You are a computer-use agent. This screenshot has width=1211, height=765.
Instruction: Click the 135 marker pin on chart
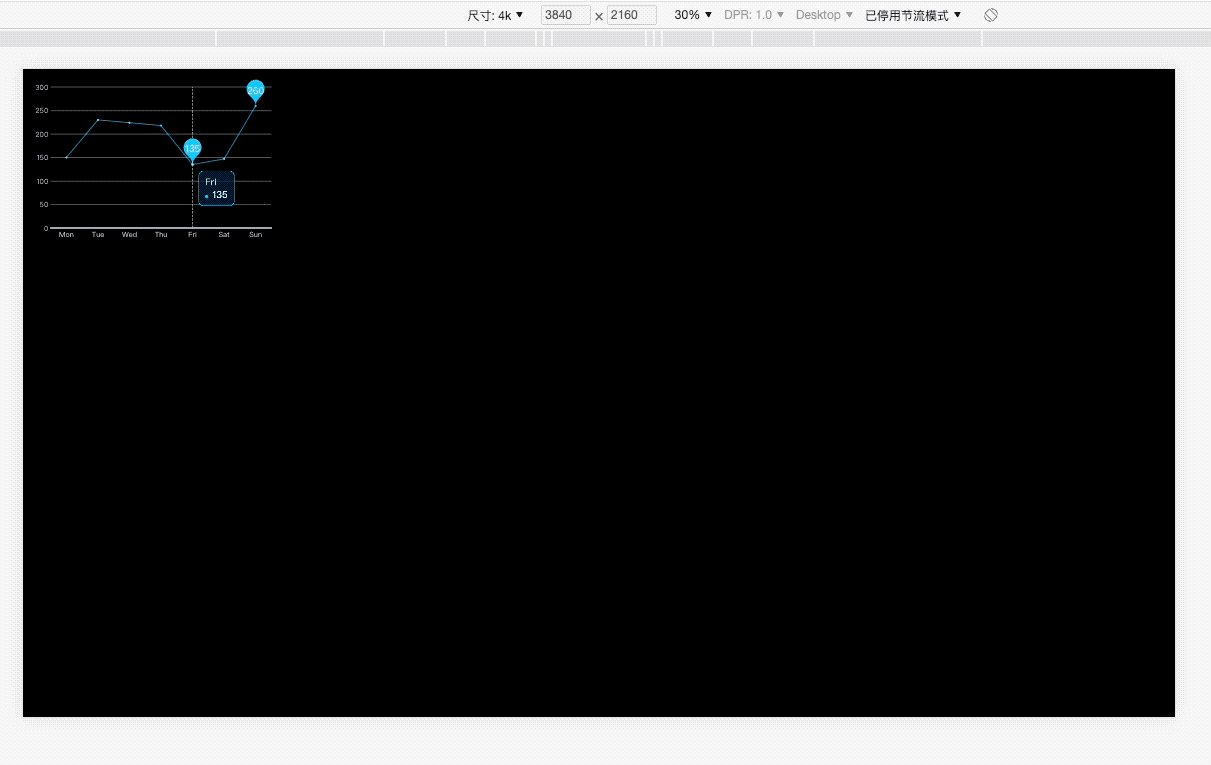coord(192,148)
